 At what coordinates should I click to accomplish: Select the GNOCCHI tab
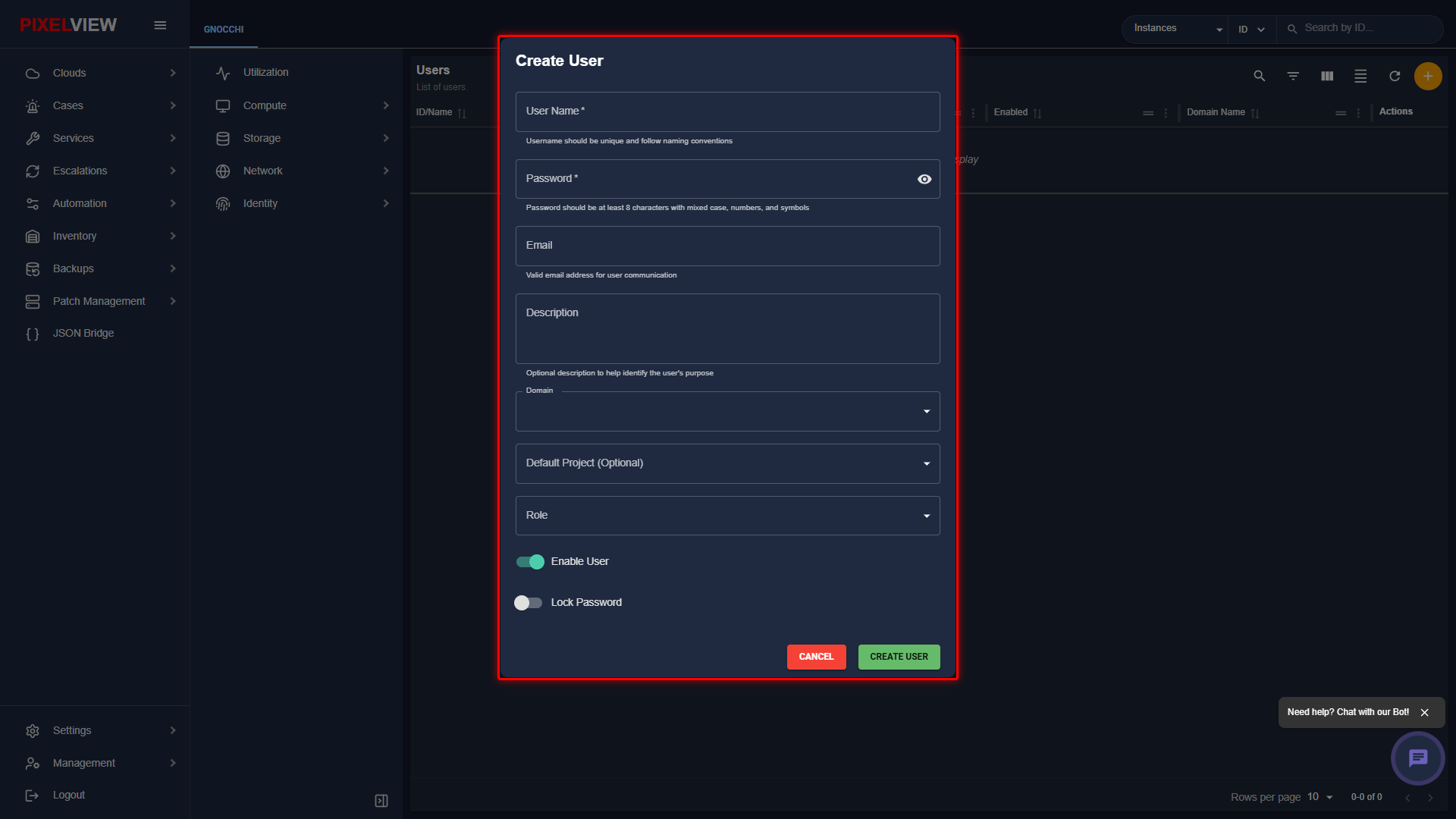(224, 30)
